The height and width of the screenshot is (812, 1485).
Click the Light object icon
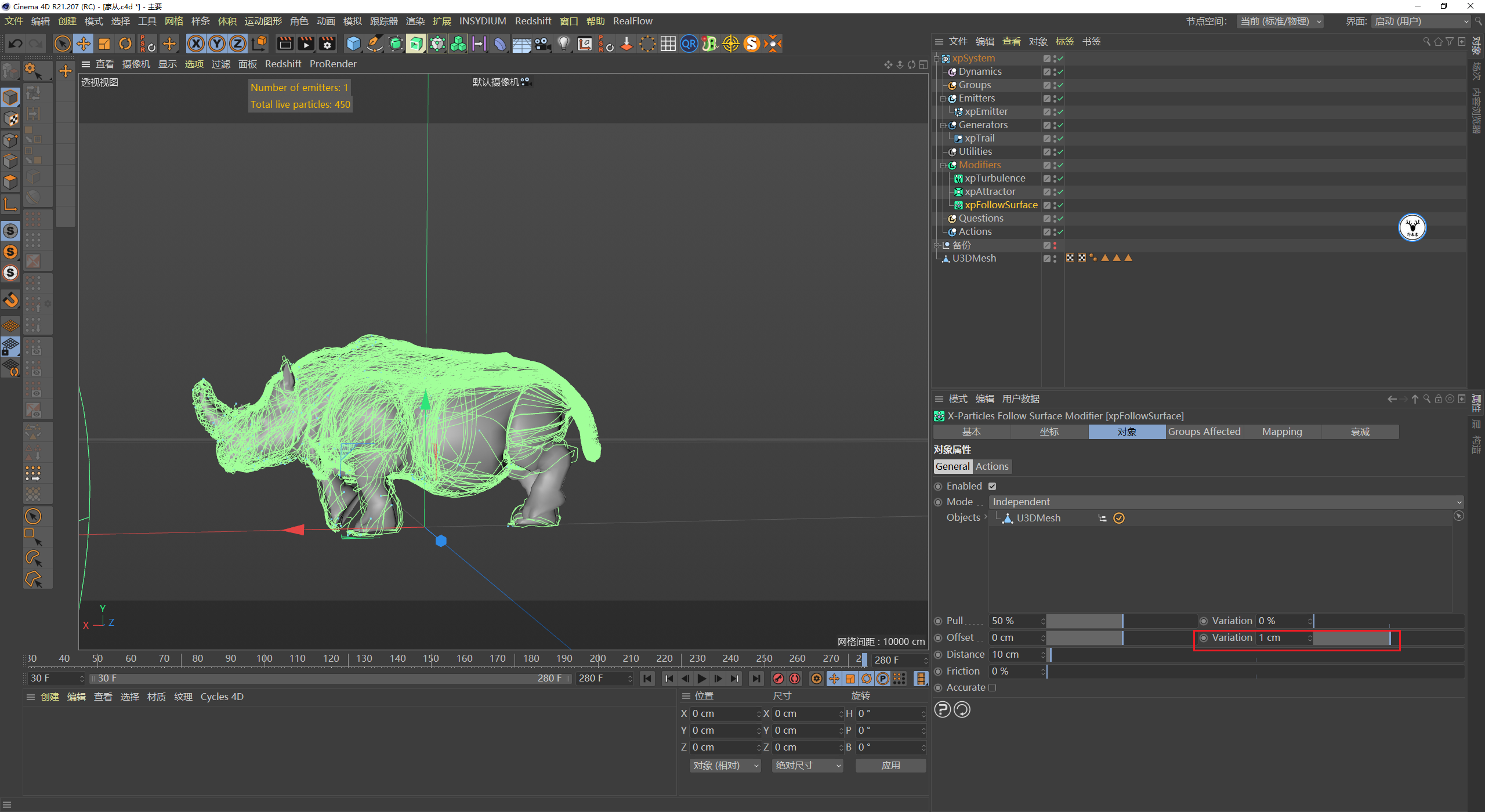click(x=563, y=43)
